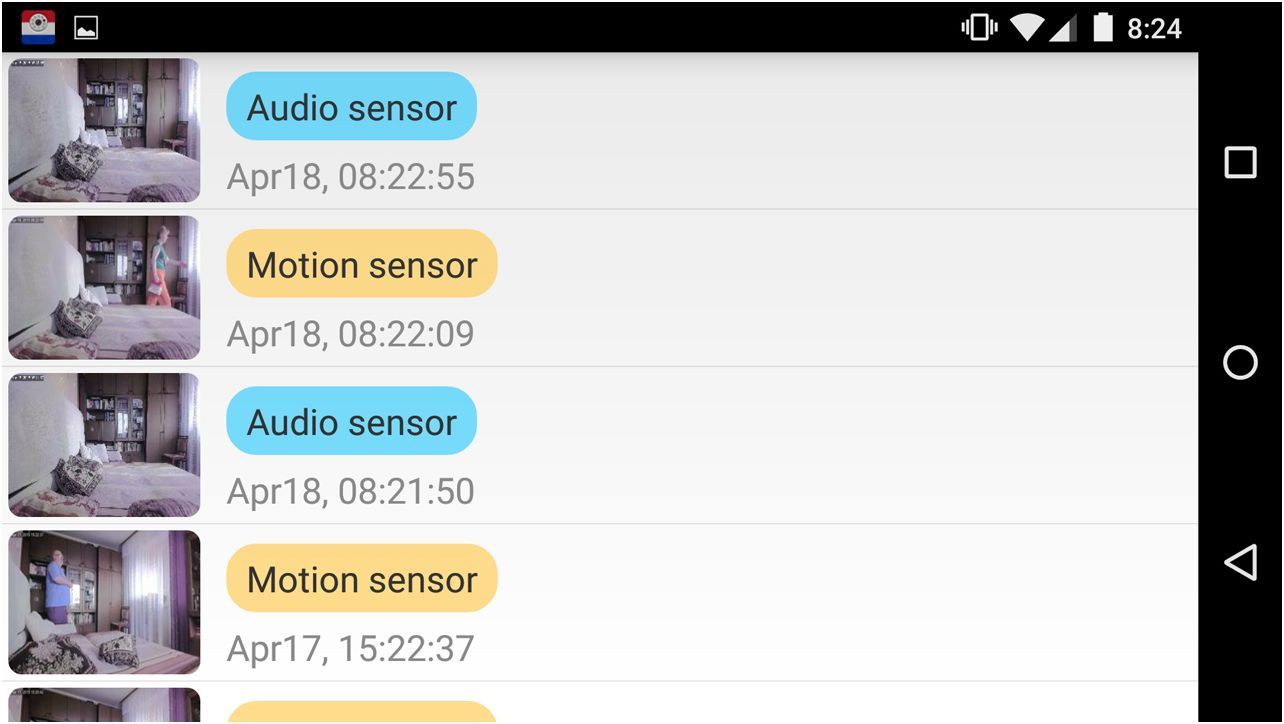This screenshot has width=1284, height=724.
Task: Select the Apr18, 08:22:09 timestamp text
Action: (350, 334)
